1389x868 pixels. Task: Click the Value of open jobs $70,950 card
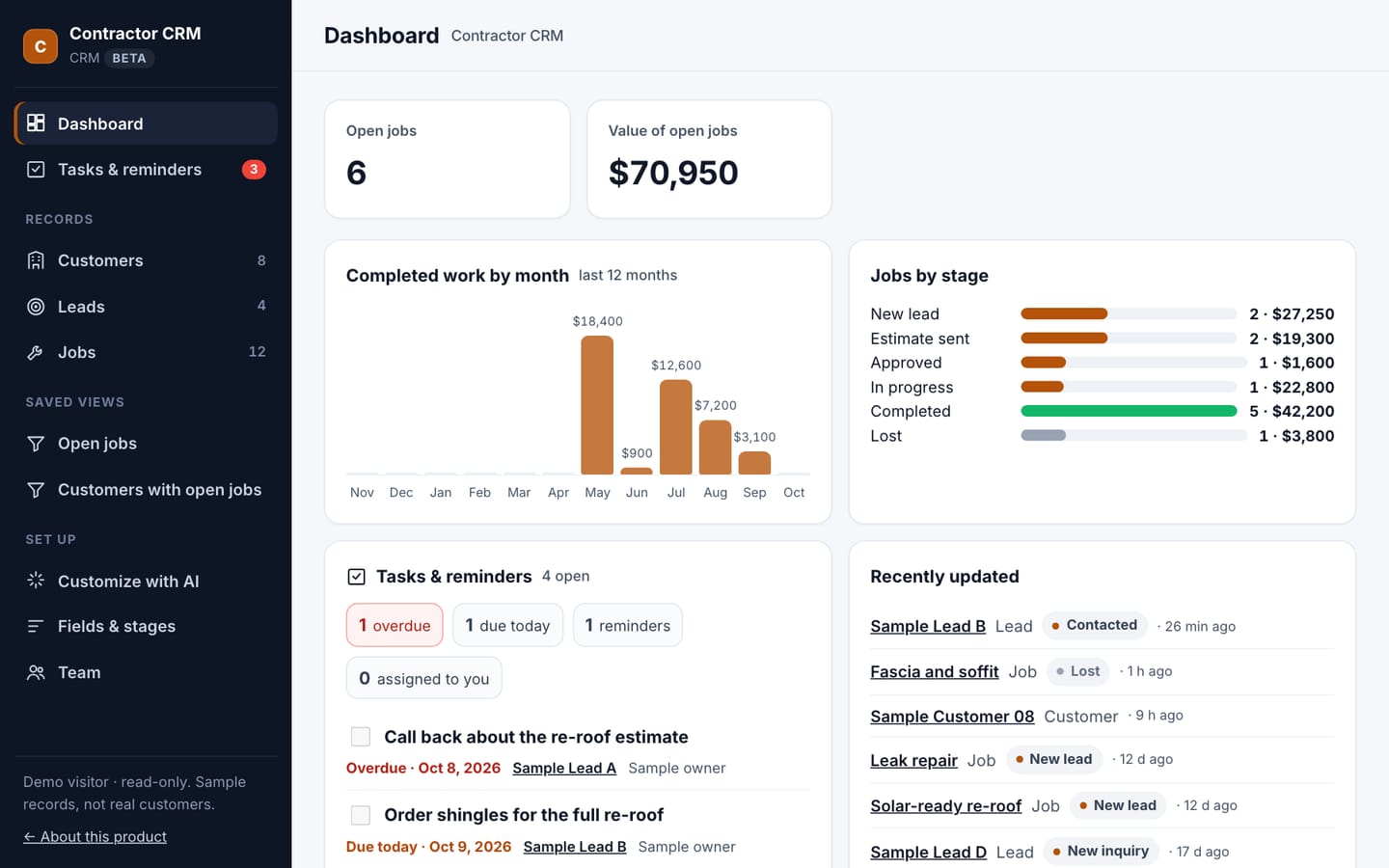[x=709, y=159]
